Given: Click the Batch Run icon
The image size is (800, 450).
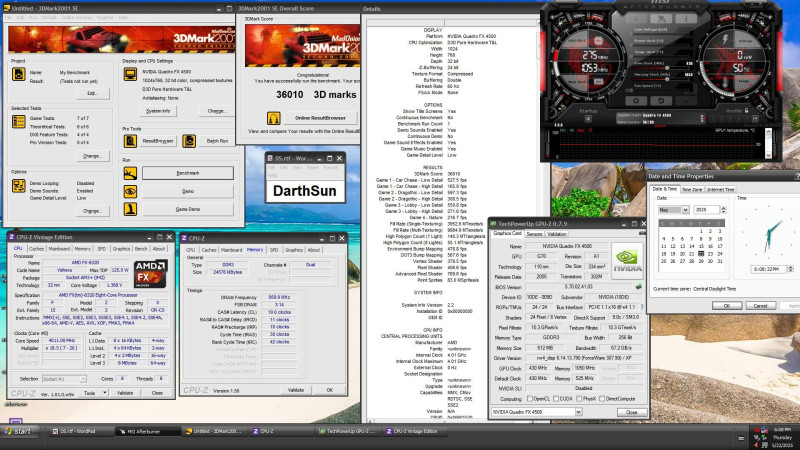Looking at the screenshot, I should point(189,141).
